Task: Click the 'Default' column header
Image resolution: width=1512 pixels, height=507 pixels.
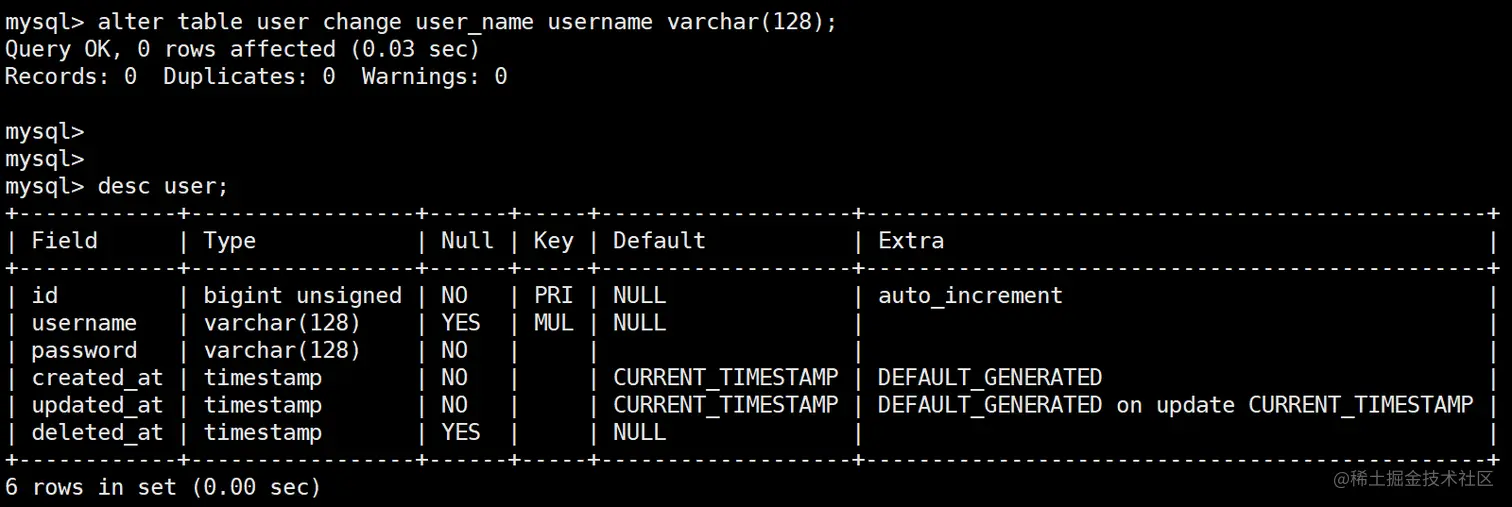Action: coord(659,241)
